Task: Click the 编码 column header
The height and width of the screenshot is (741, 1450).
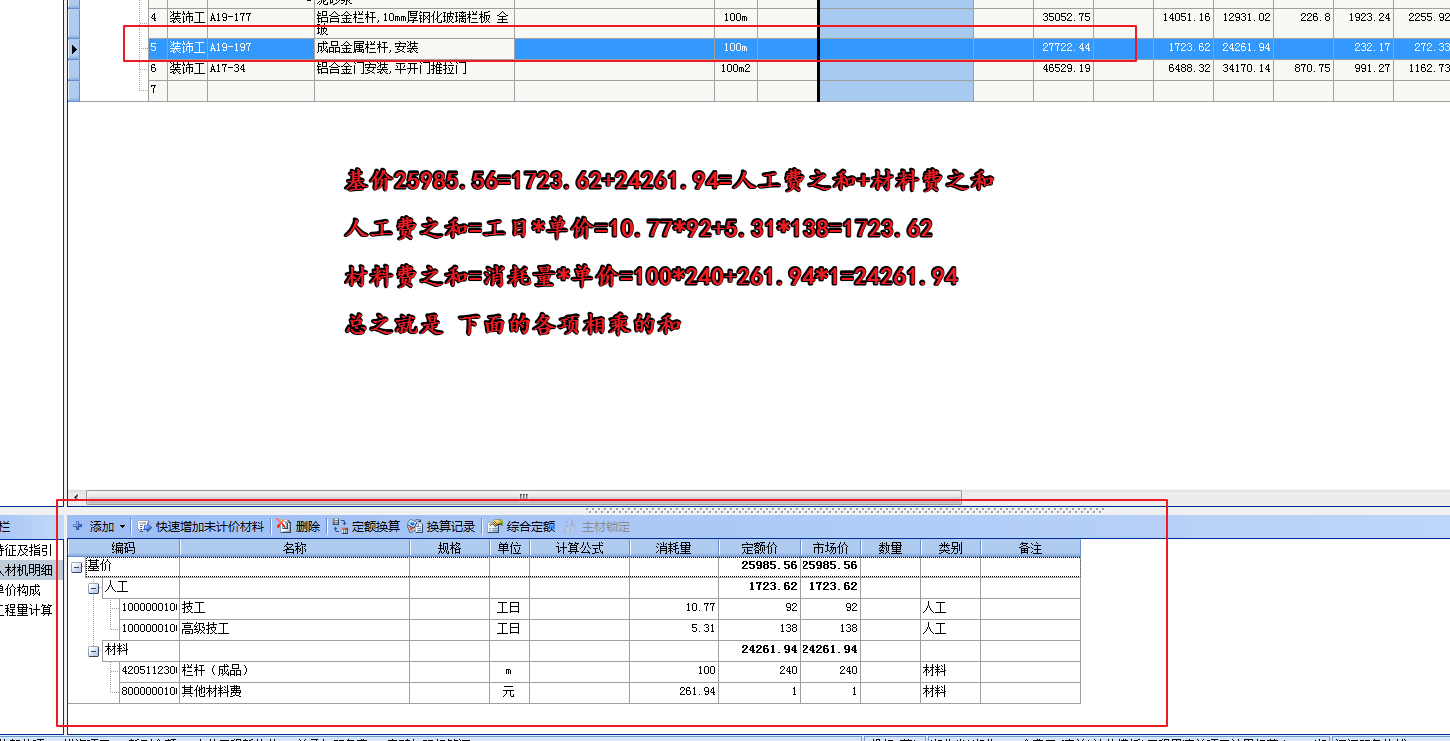Action: tap(124, 548)
